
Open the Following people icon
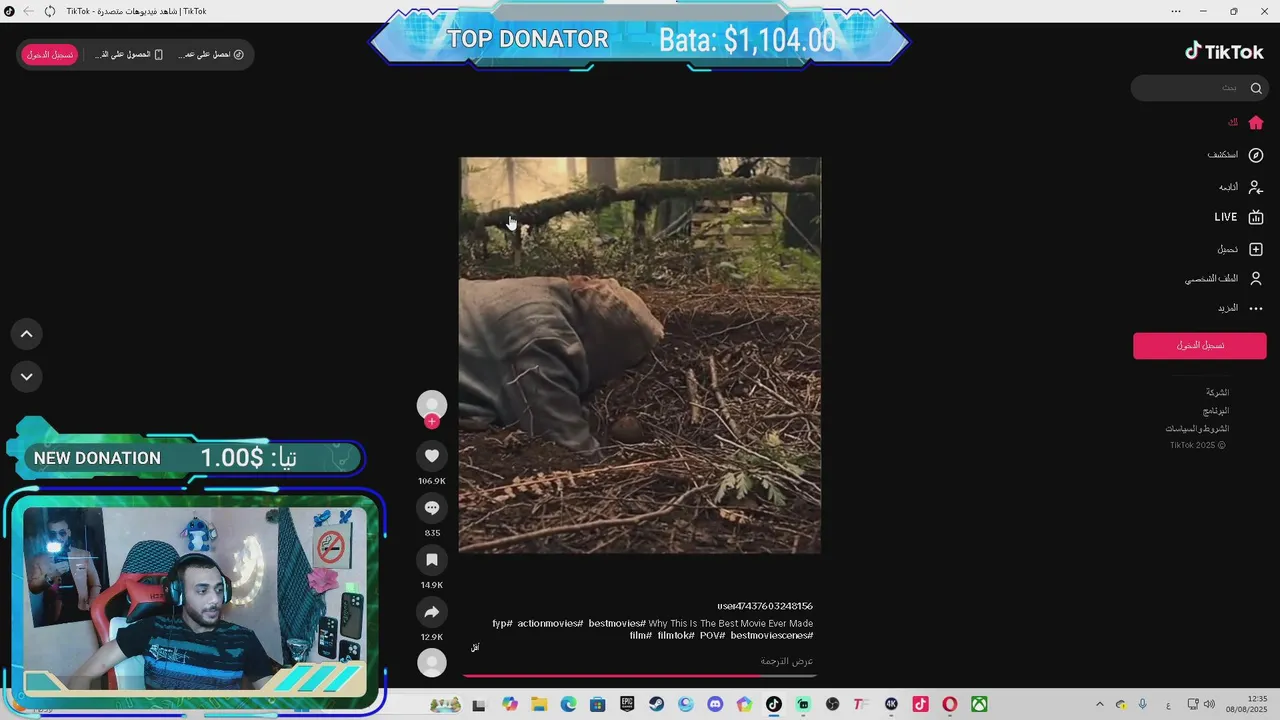click(x=1256, y=187)
